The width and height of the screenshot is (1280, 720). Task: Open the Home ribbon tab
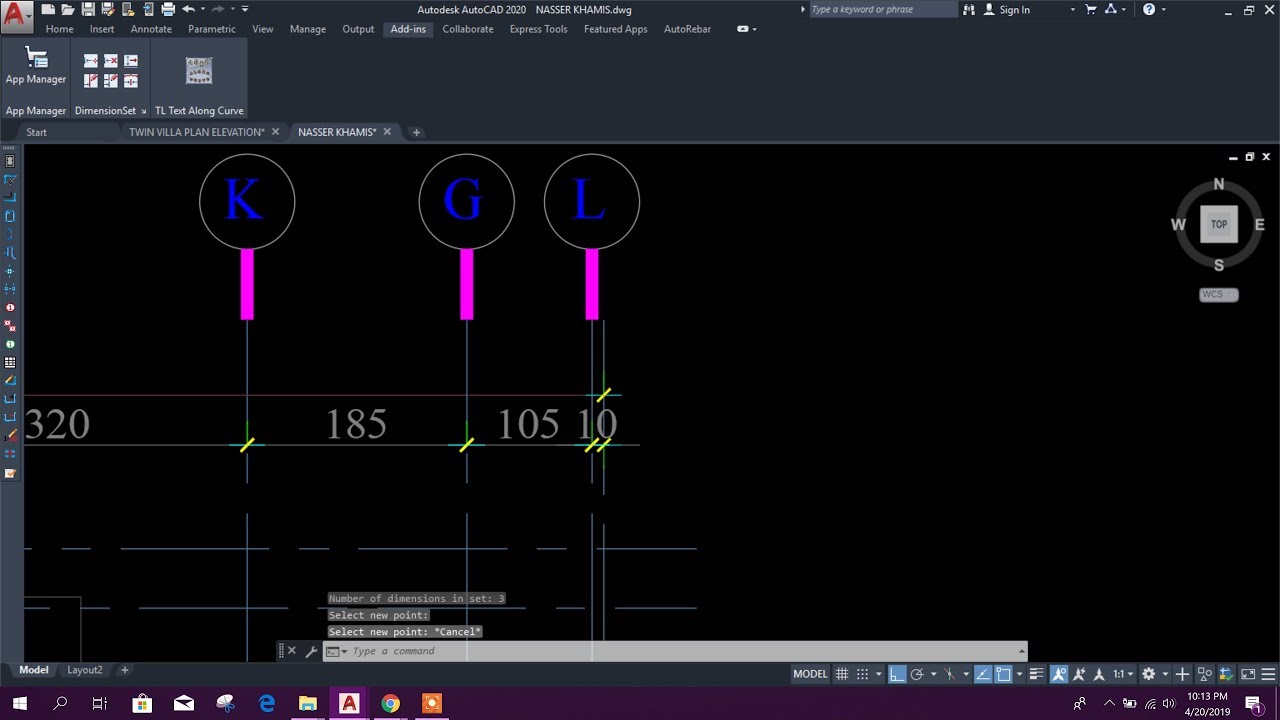click(x=59, y=29)
